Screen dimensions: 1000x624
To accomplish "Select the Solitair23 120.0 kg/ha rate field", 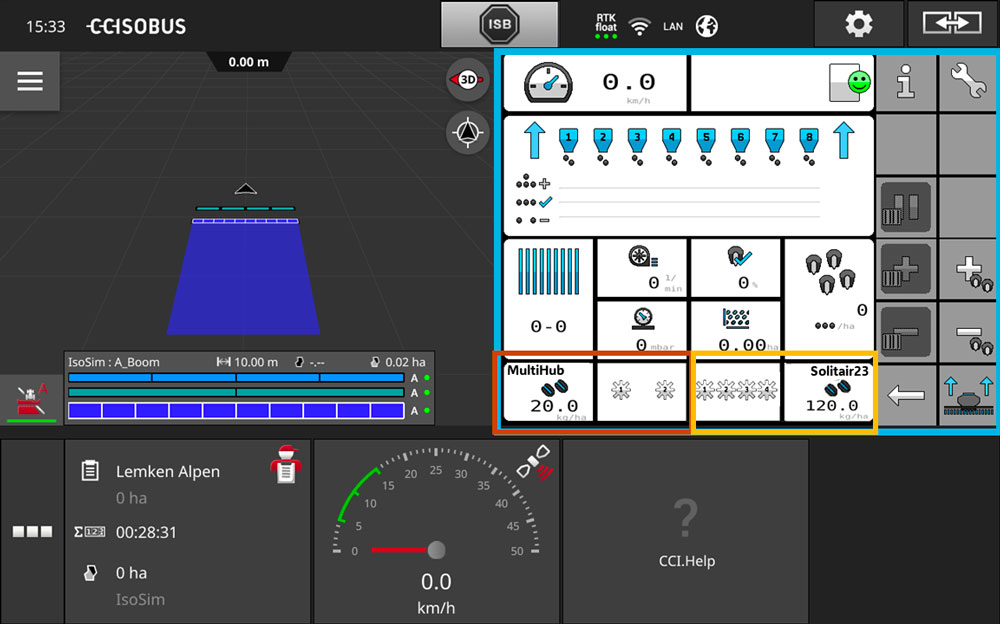I will [x=828, y=392].
